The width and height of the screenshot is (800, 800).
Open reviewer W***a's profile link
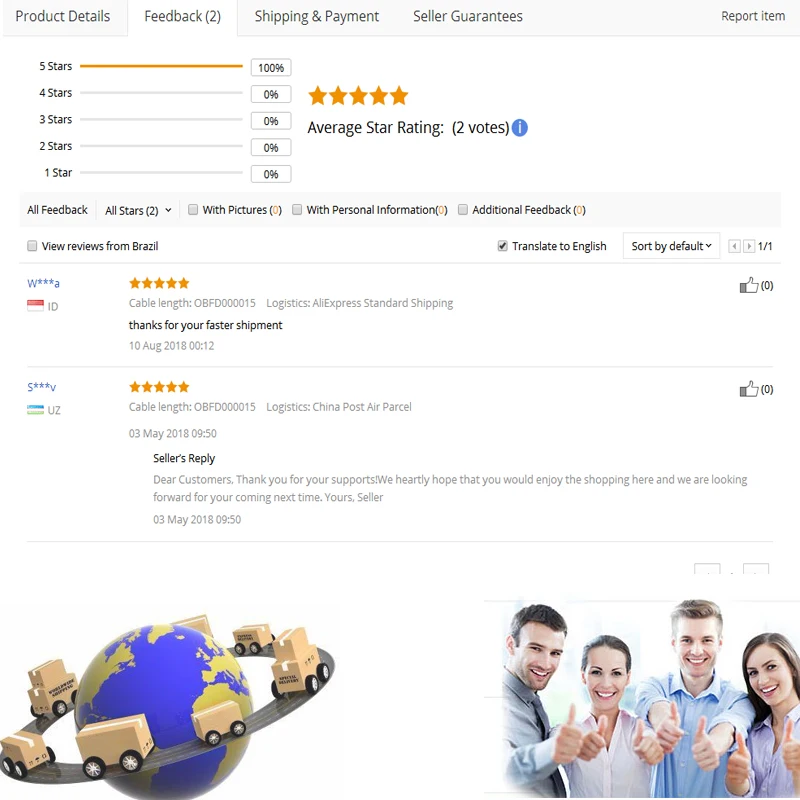click(x=43, y=283)
